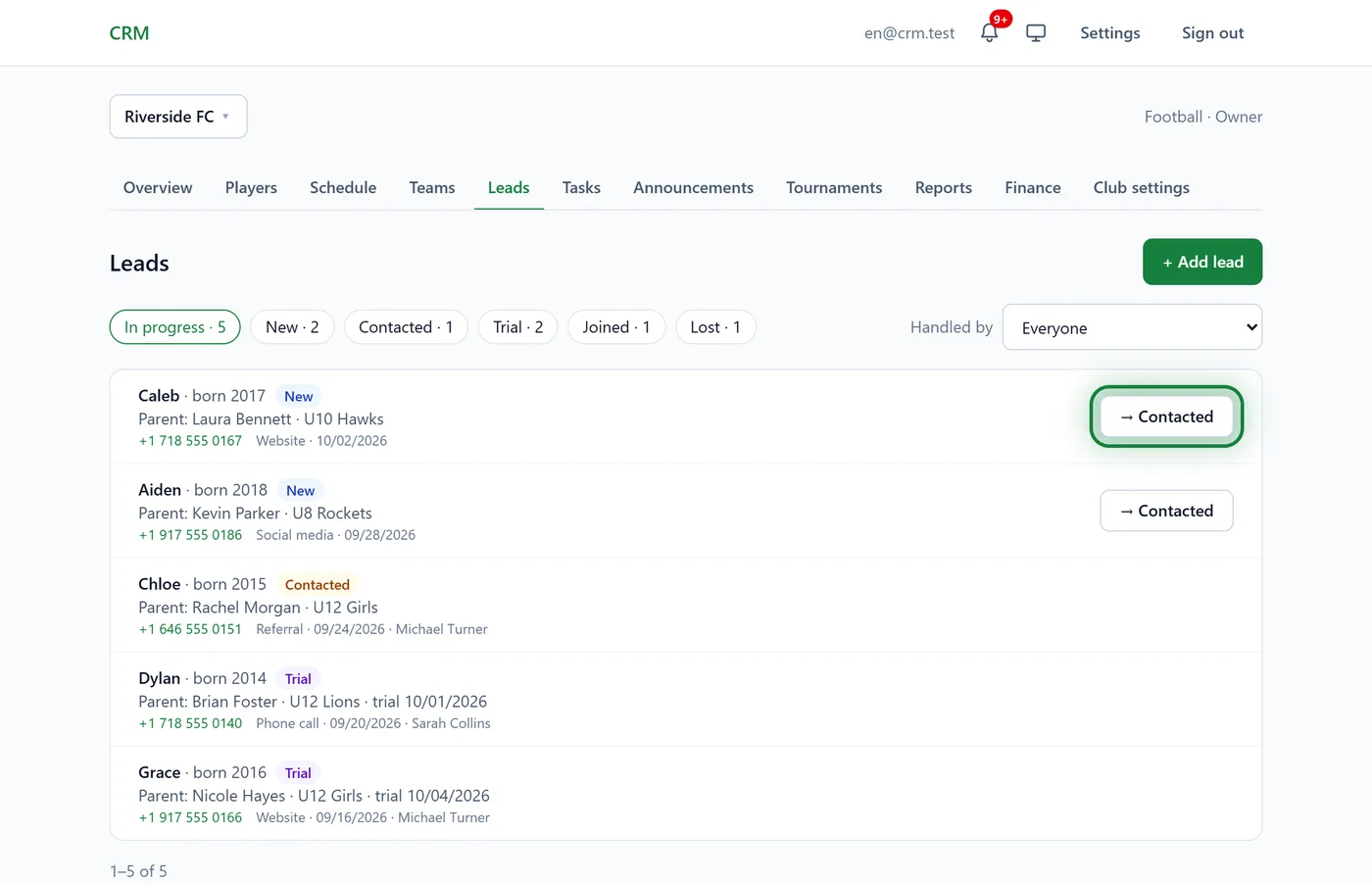Call Grace's number +1 917 555 0166
The image size is (1372, 884).
[x=190, y=817]
